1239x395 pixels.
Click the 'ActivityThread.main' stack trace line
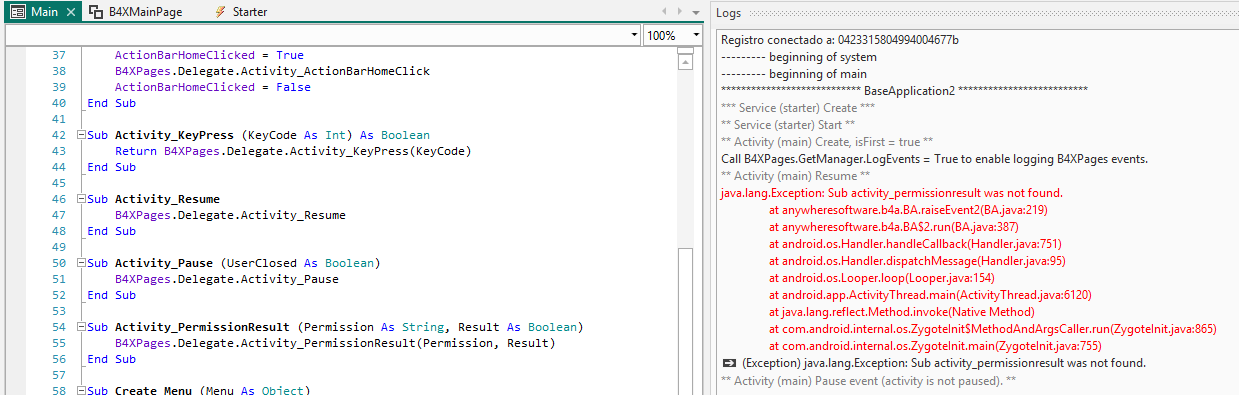tap(930, 295)
